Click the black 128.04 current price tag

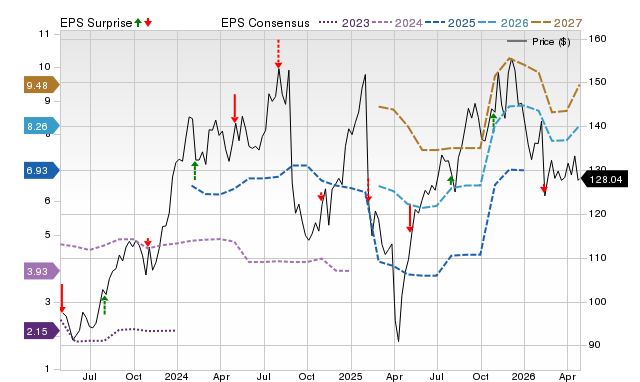(604, 179)
